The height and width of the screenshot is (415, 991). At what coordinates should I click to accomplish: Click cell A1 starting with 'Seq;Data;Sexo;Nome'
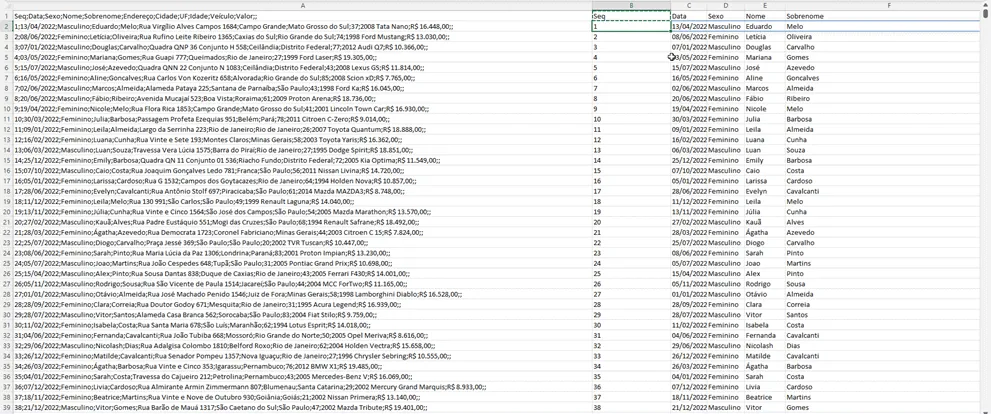coord(302,16)
